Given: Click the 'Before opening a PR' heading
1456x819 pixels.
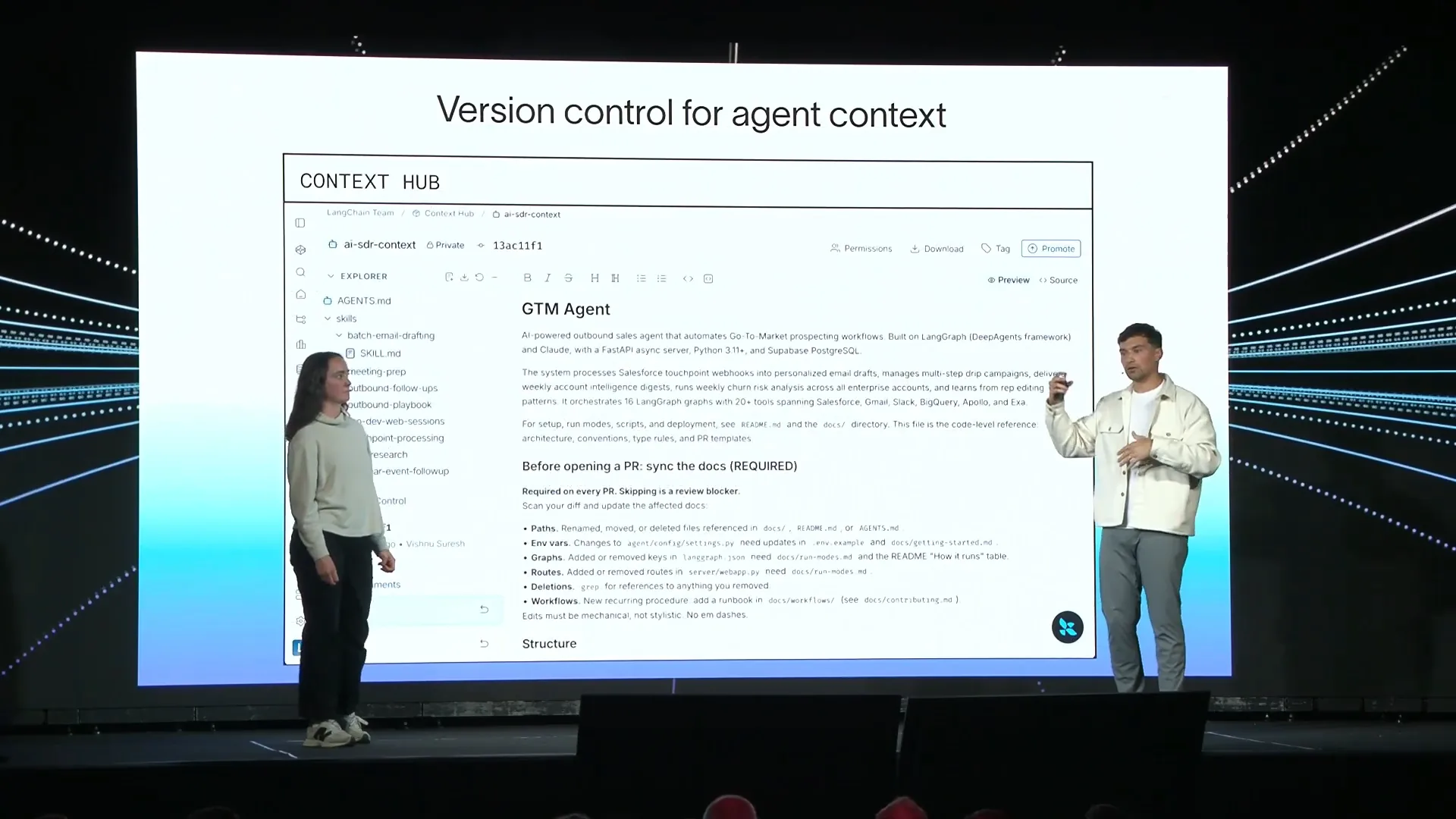Looking at the screenshot, I should click(659, 466).
